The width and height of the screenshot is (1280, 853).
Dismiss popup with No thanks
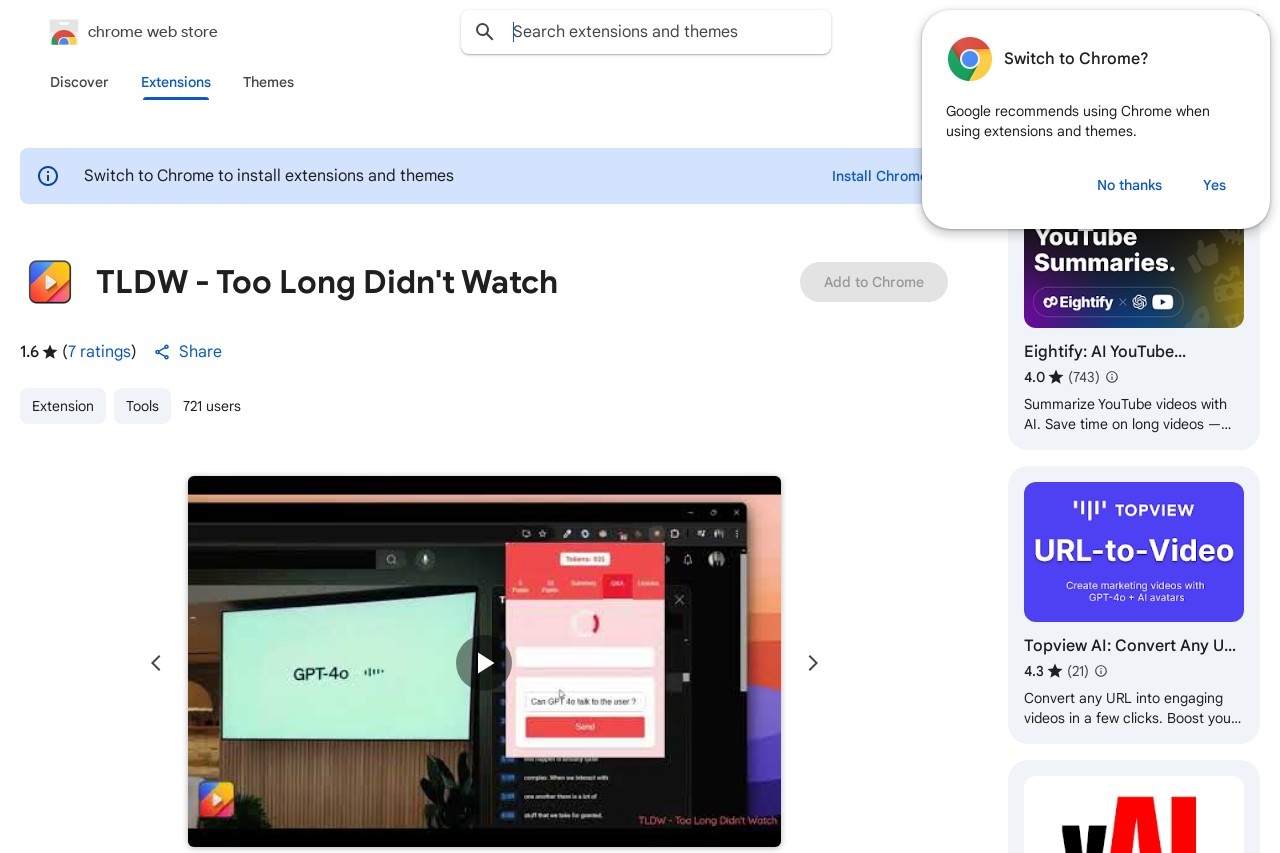[1129, 185]
